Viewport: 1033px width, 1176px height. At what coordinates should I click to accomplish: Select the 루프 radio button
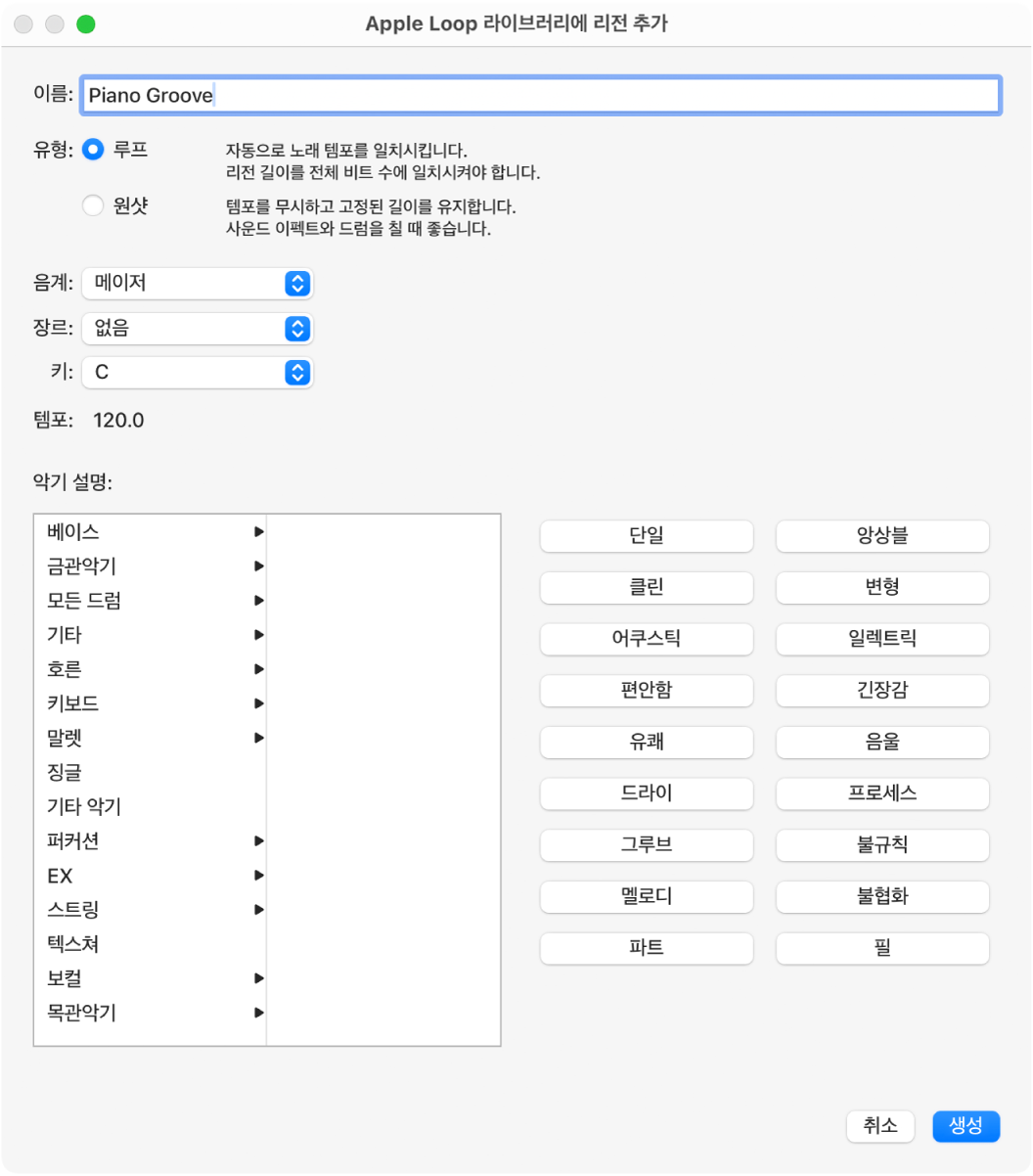pyautogui.click(x=93, y=150)
